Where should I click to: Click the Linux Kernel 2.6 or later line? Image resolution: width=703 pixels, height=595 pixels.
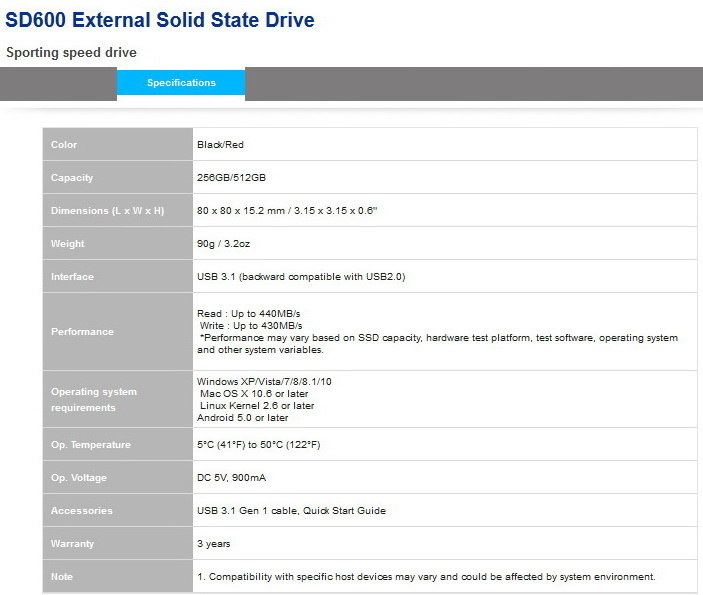pos(257,406)
